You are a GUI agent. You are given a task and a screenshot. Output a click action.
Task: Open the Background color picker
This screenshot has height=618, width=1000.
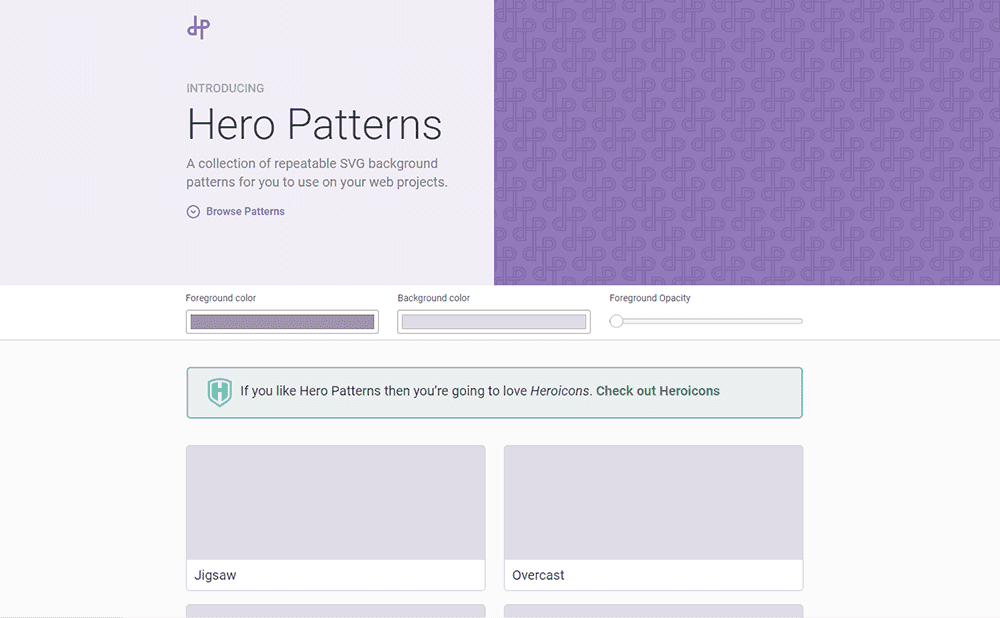pyautogui.click(x=493, y=321)
